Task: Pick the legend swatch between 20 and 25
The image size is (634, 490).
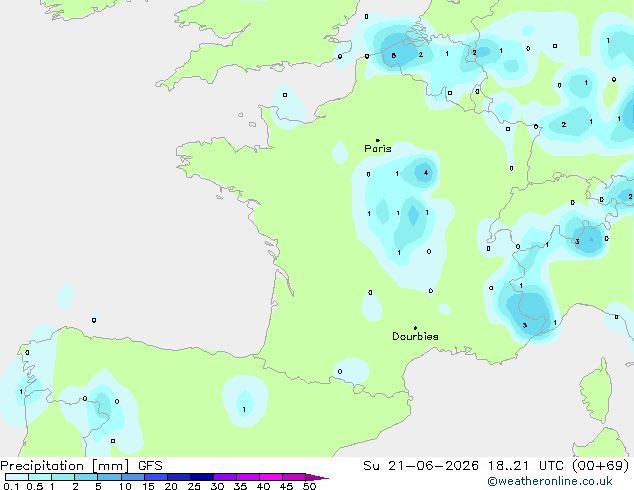Action: click(x=179, y=477)
